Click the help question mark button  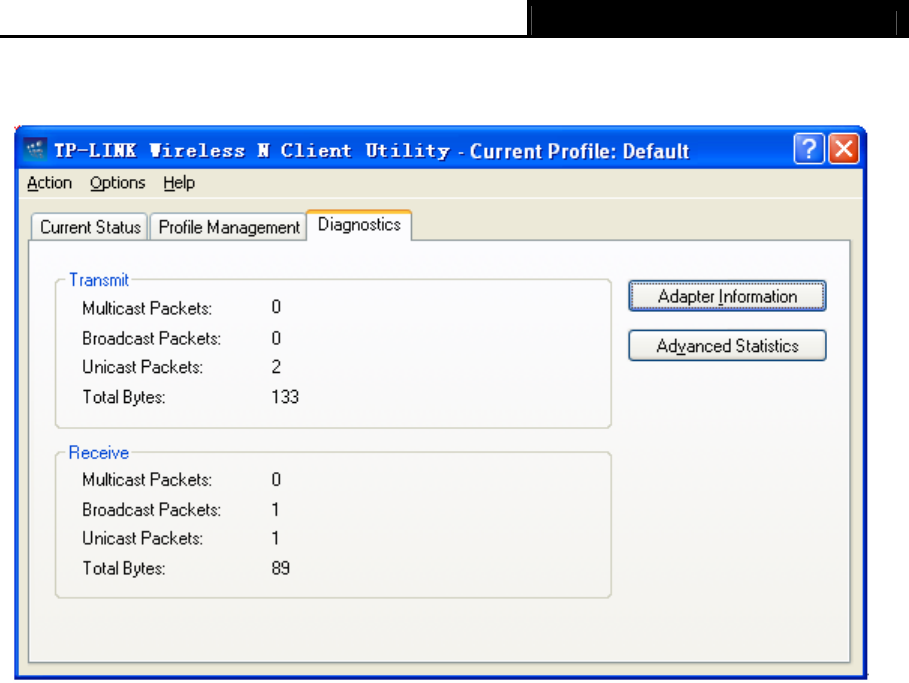coord(809,149)
